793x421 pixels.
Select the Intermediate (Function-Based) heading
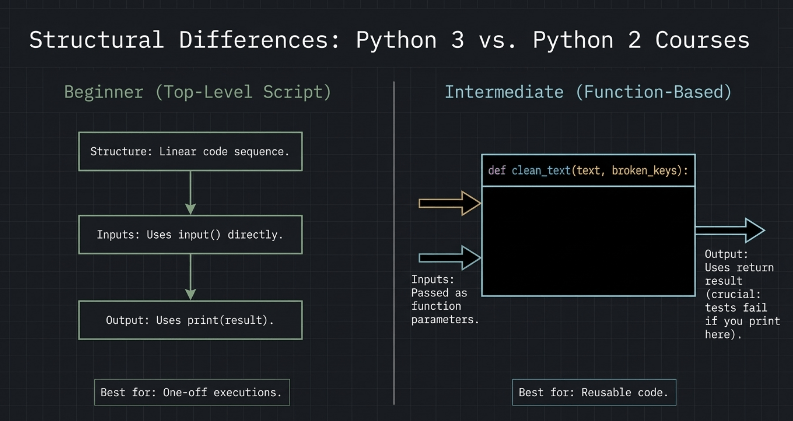pyautogui.click(x=588, y=92)
